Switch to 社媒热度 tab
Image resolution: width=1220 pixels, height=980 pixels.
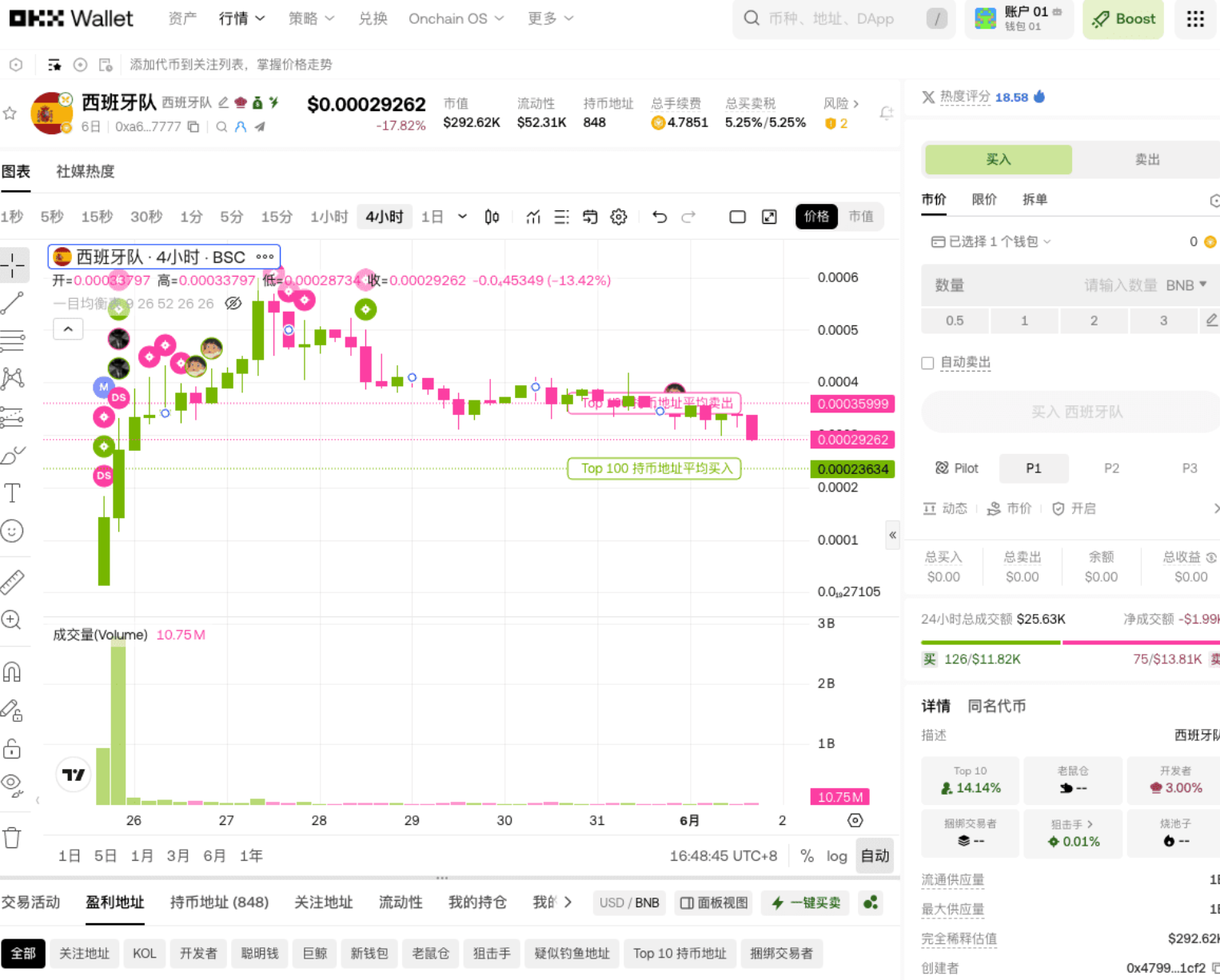tap(85, 171)
